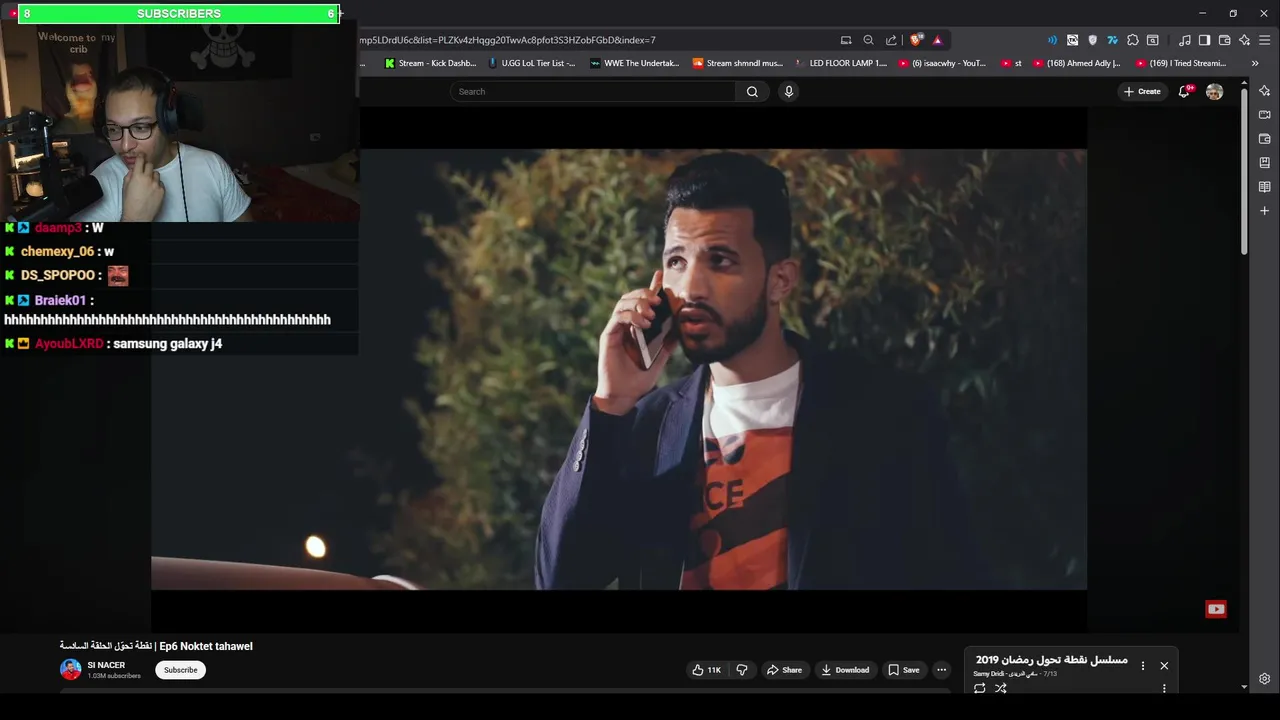Click the 7TV extension icon
The image size is (1280, 720).
click(1112, 40)
